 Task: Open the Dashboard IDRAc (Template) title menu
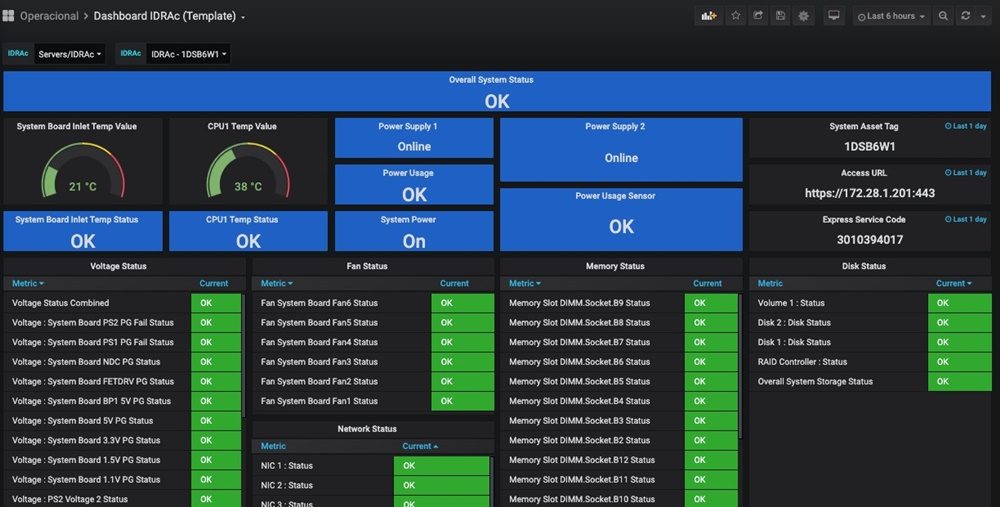click(170, 16)
